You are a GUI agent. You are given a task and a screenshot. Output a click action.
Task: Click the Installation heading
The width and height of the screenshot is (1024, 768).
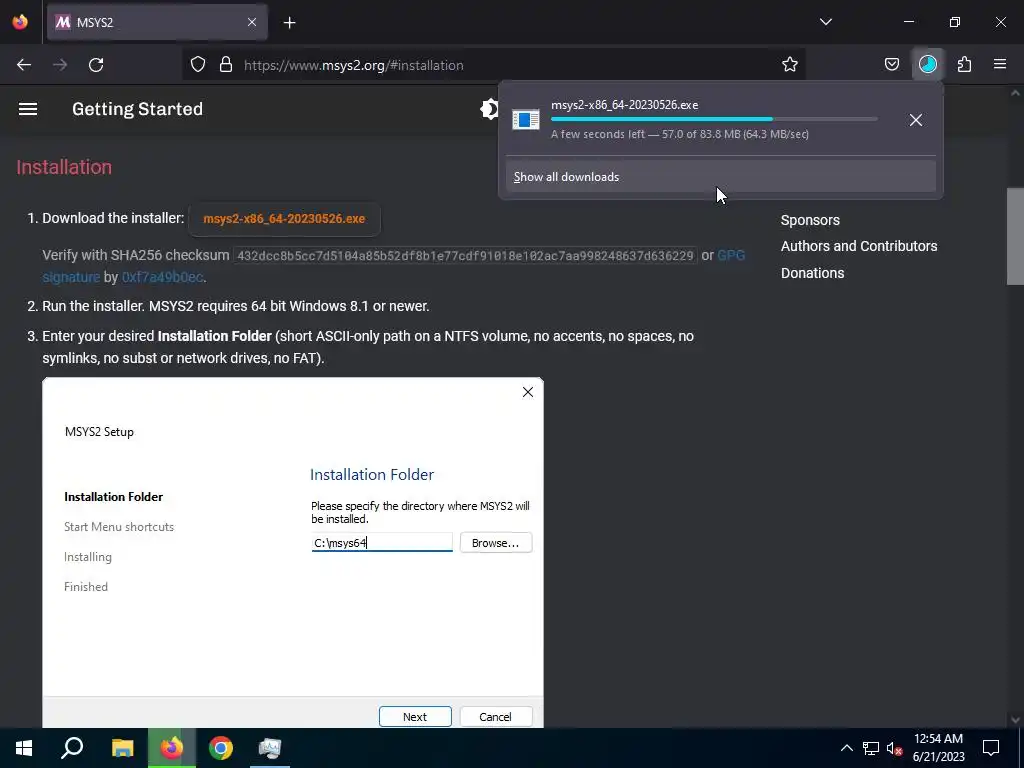[x=64, y=167]
